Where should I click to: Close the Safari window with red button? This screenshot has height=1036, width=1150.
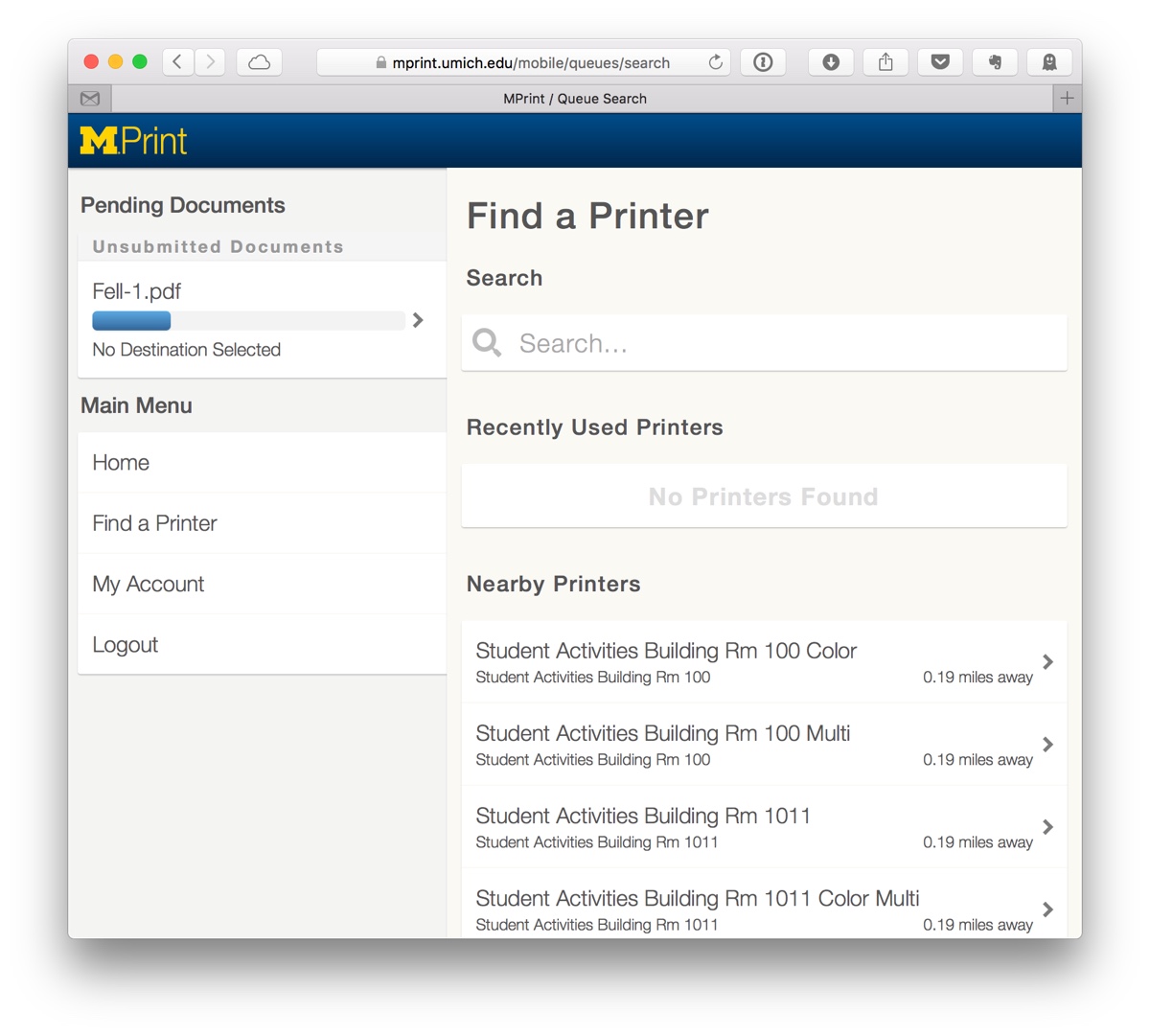pyautogui.click(x=91, y=62)
